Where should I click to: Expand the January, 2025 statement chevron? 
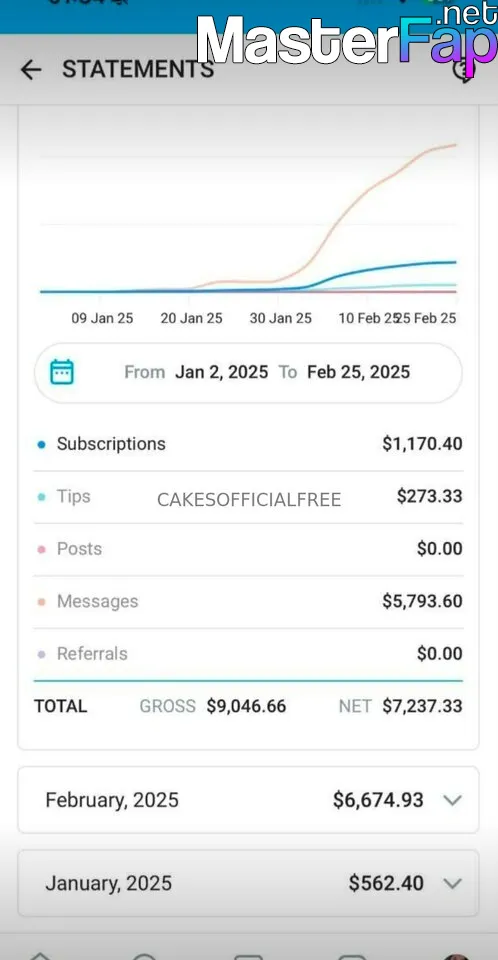(x=452, y=883)
